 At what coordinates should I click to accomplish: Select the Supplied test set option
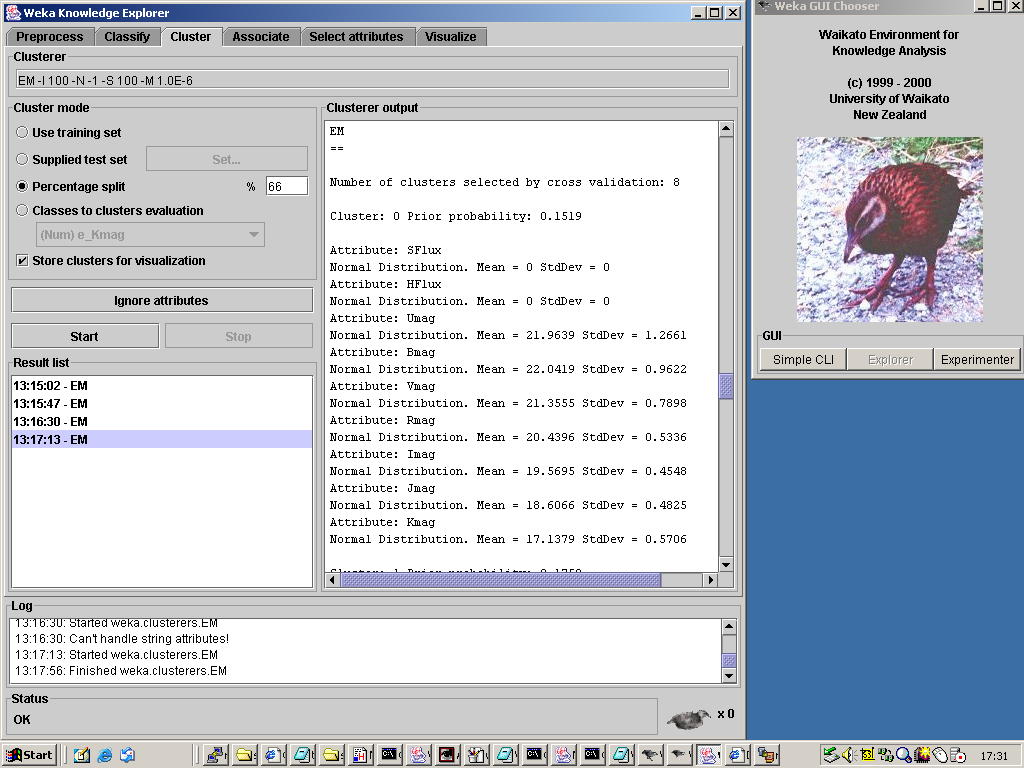point(22,159)
